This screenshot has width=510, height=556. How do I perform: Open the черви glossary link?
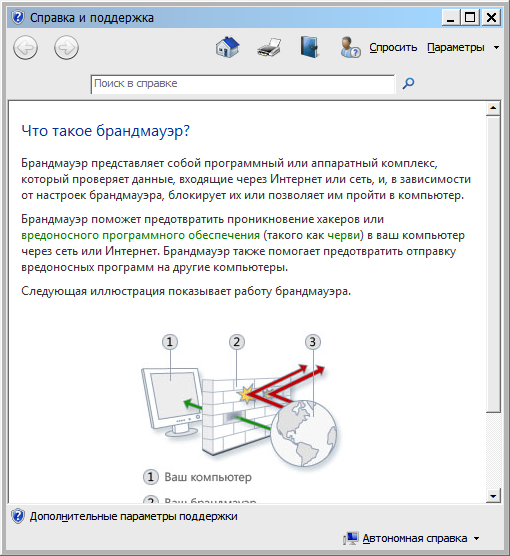pyautogui.click(x=344, y=235)
